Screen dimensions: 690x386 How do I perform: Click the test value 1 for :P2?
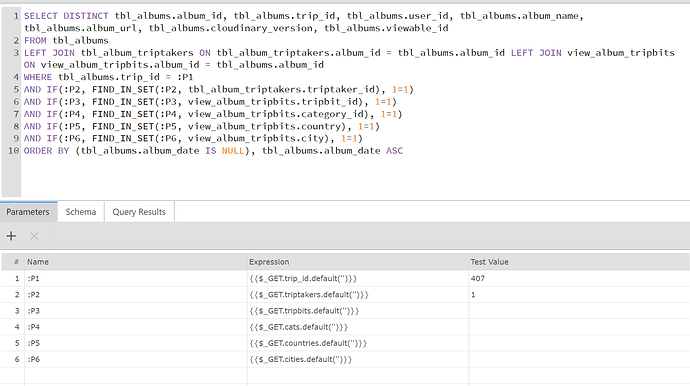coord(579,294)
